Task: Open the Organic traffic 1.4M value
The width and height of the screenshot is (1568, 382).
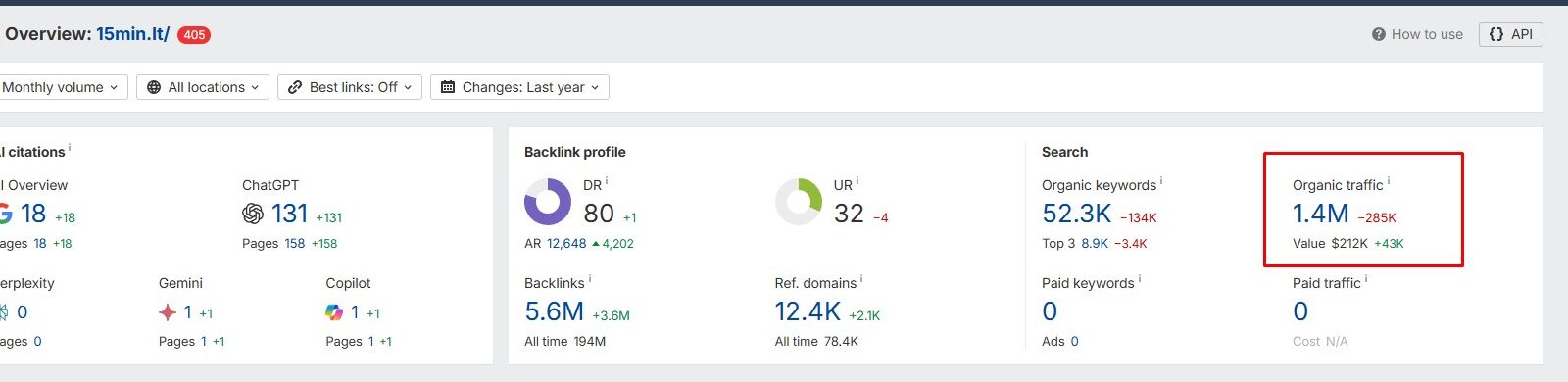Action: [1321, 214]
